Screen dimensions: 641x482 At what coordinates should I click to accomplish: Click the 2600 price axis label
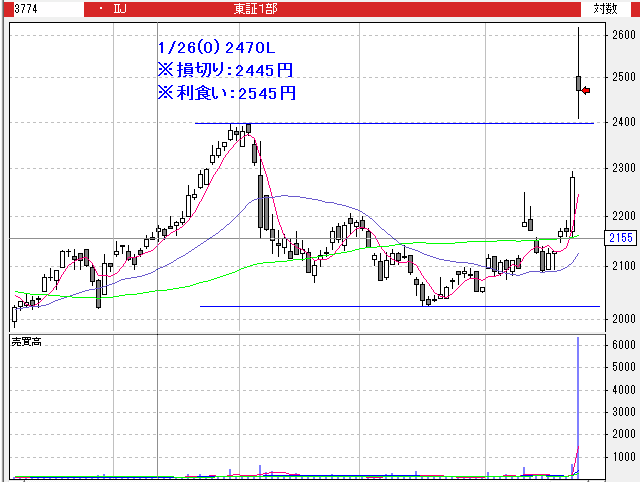click(x=622, y=35)
